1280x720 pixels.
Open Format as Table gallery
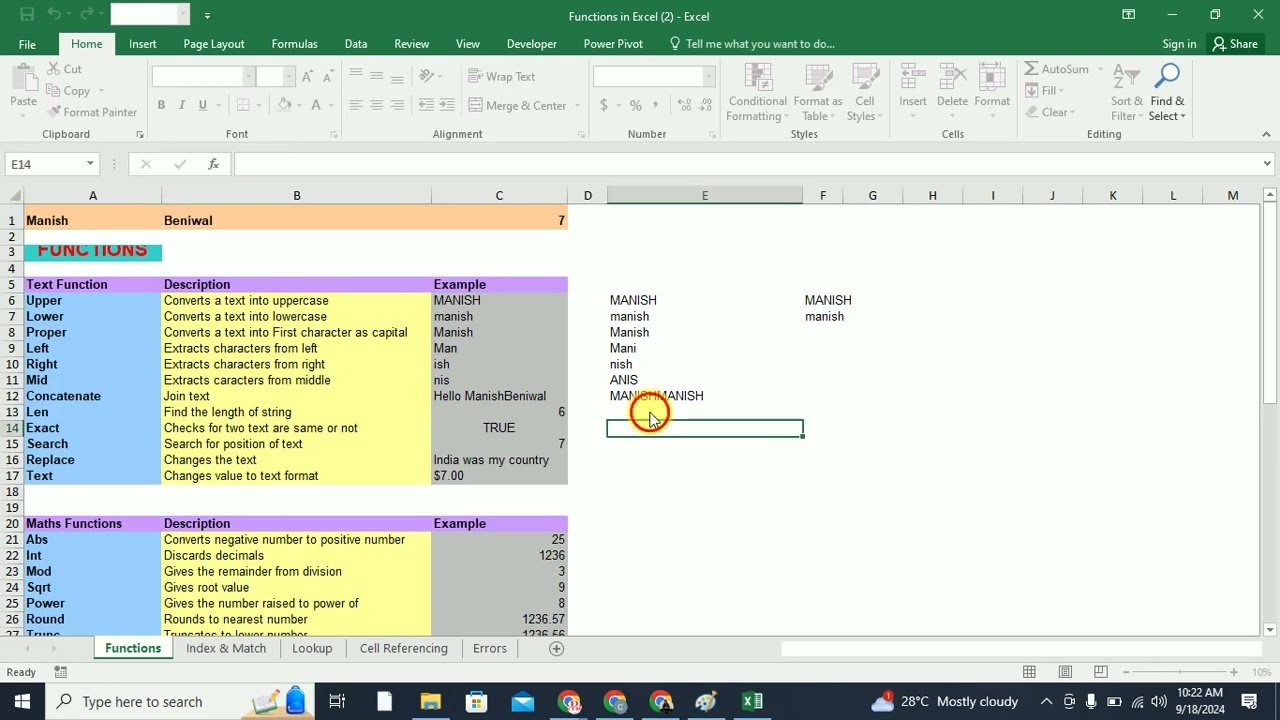click(x=818, y=92)
